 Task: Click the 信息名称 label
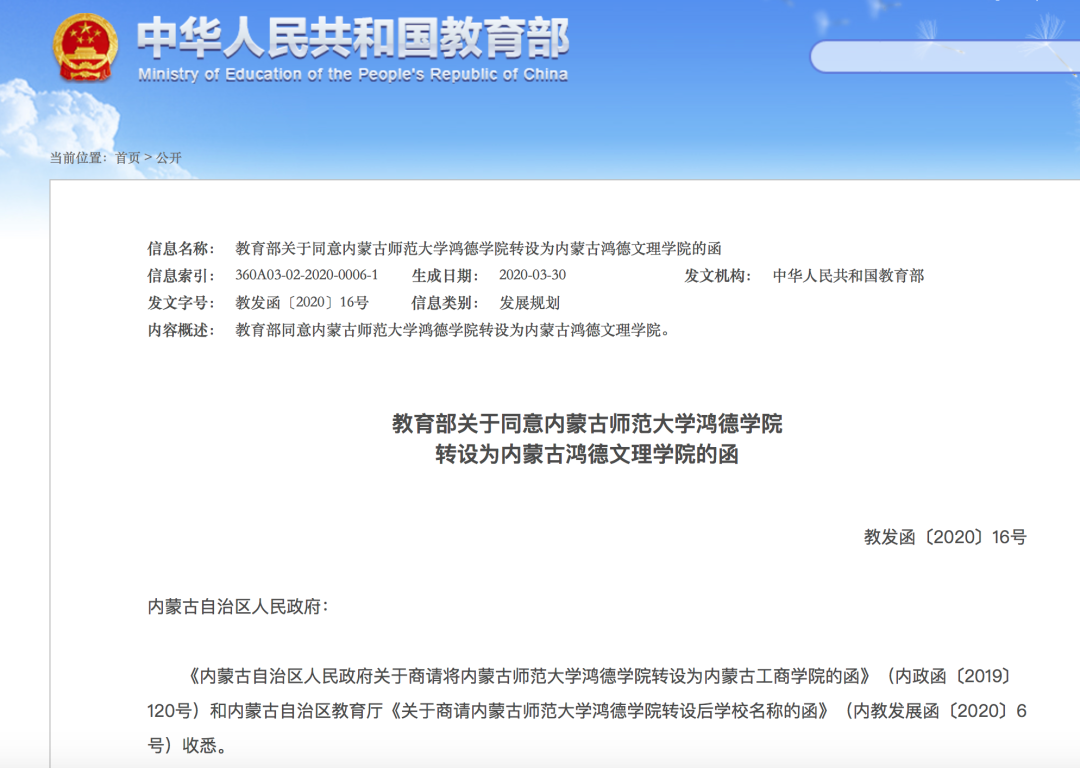tap(181, 249)
